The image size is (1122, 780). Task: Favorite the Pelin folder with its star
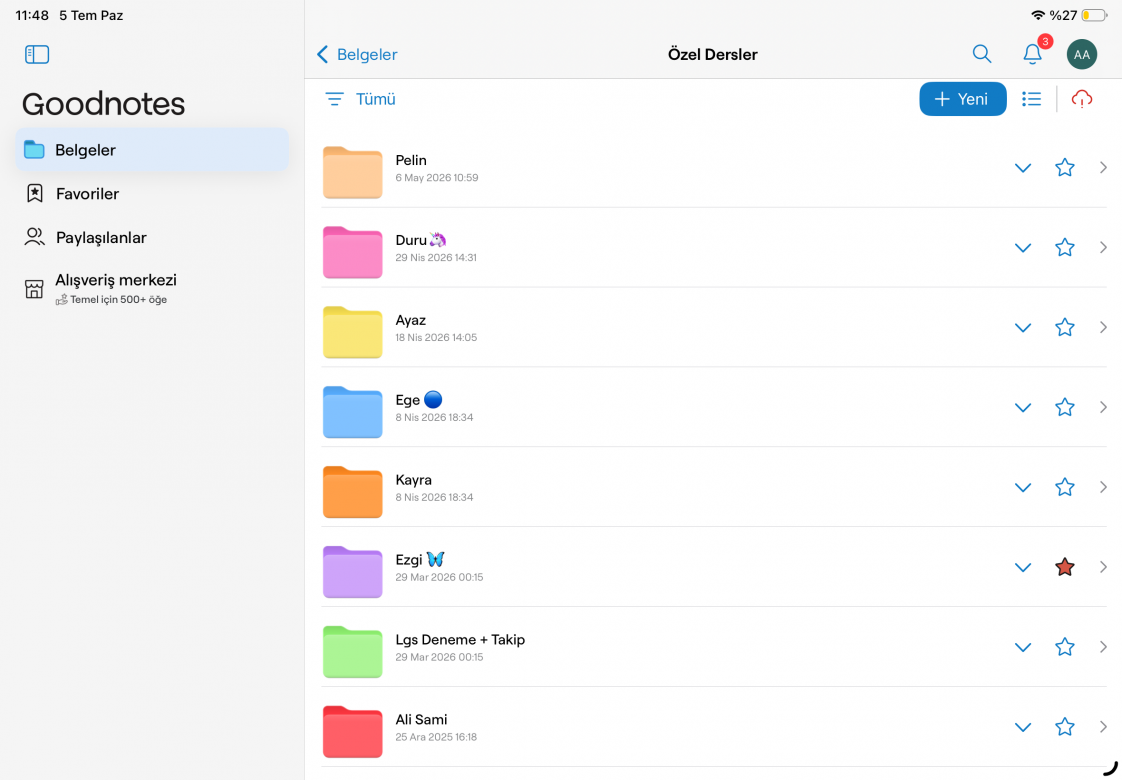1065,167
